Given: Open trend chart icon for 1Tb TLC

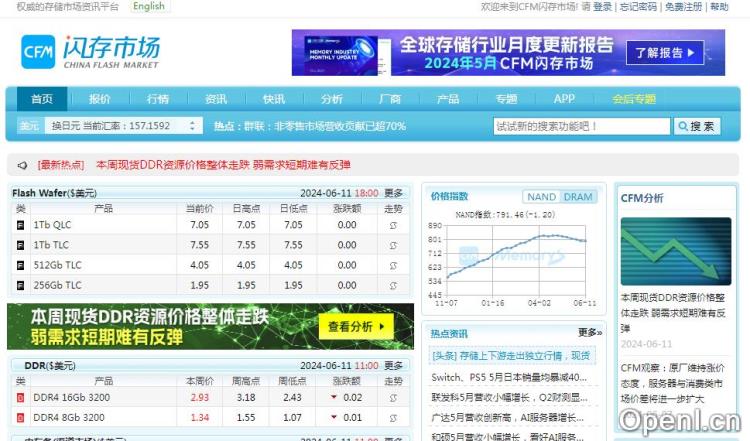Looking at the screenshot, I should pos(393,245).
